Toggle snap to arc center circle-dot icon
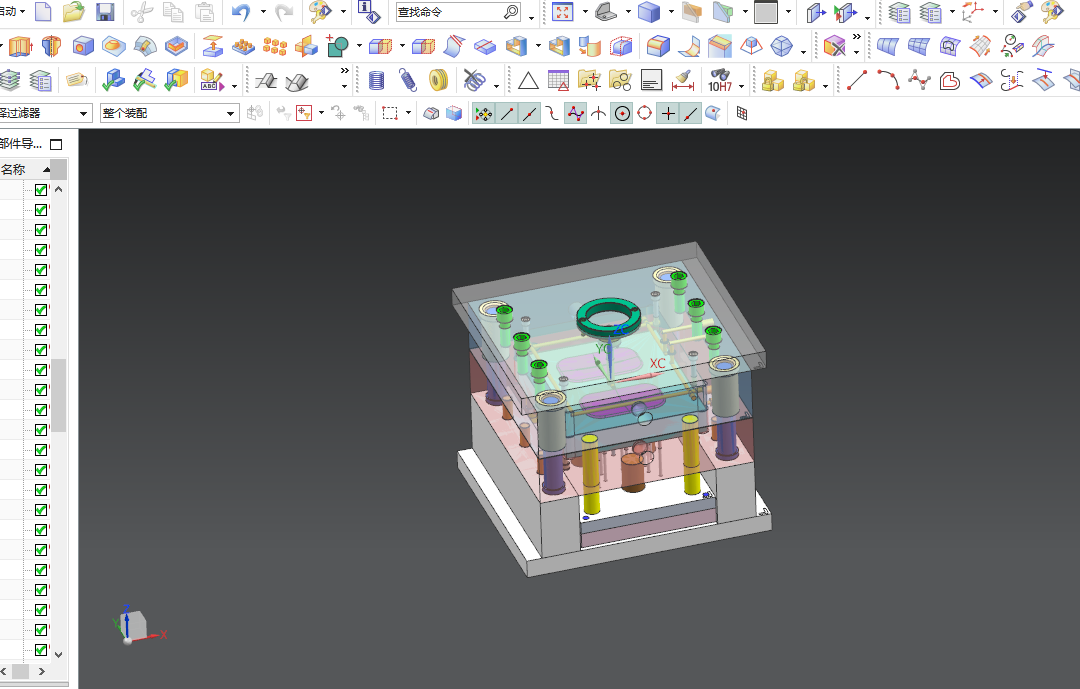The image size is (1080, 689). tap(622, 114)
